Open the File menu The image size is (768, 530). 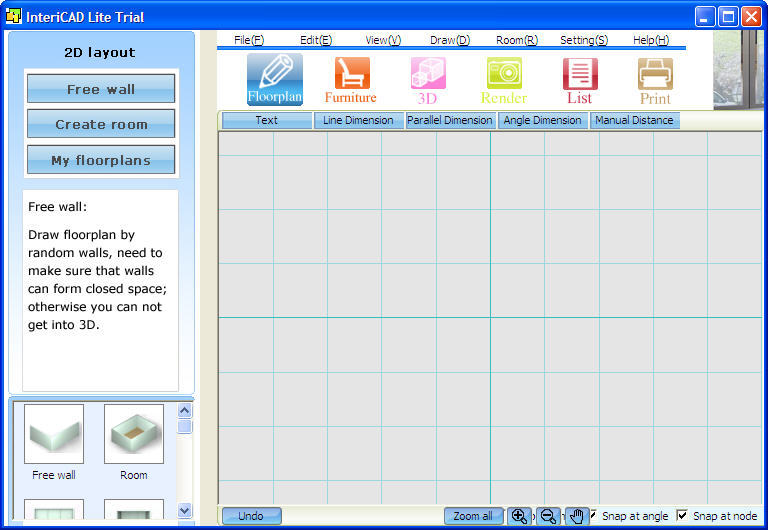tap(249, 40)
